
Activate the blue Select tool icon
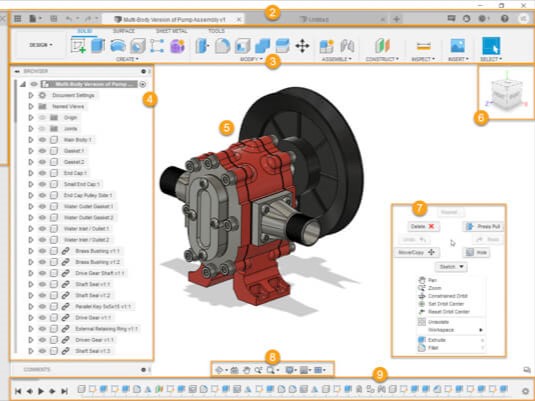(491, 46)
